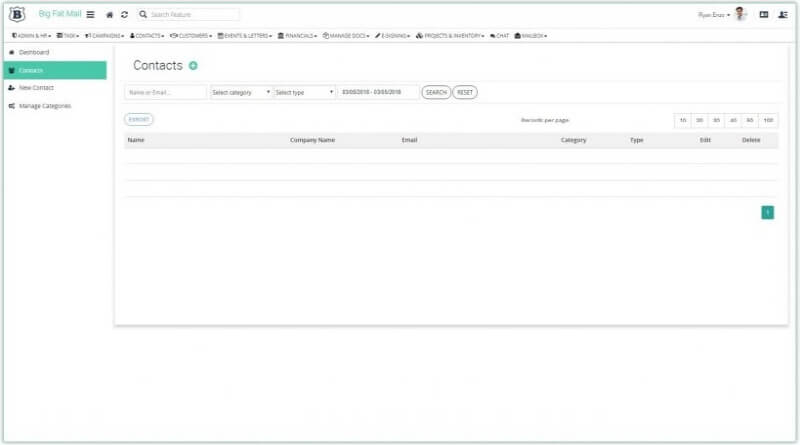Click the contacts card icon at far top right

[x=783, y=15]
